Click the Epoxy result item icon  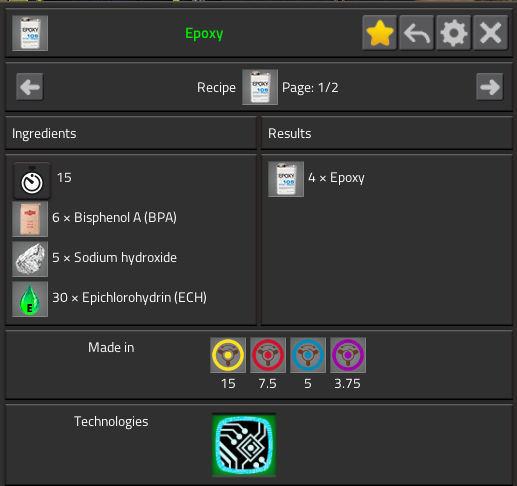coord(286,179)
